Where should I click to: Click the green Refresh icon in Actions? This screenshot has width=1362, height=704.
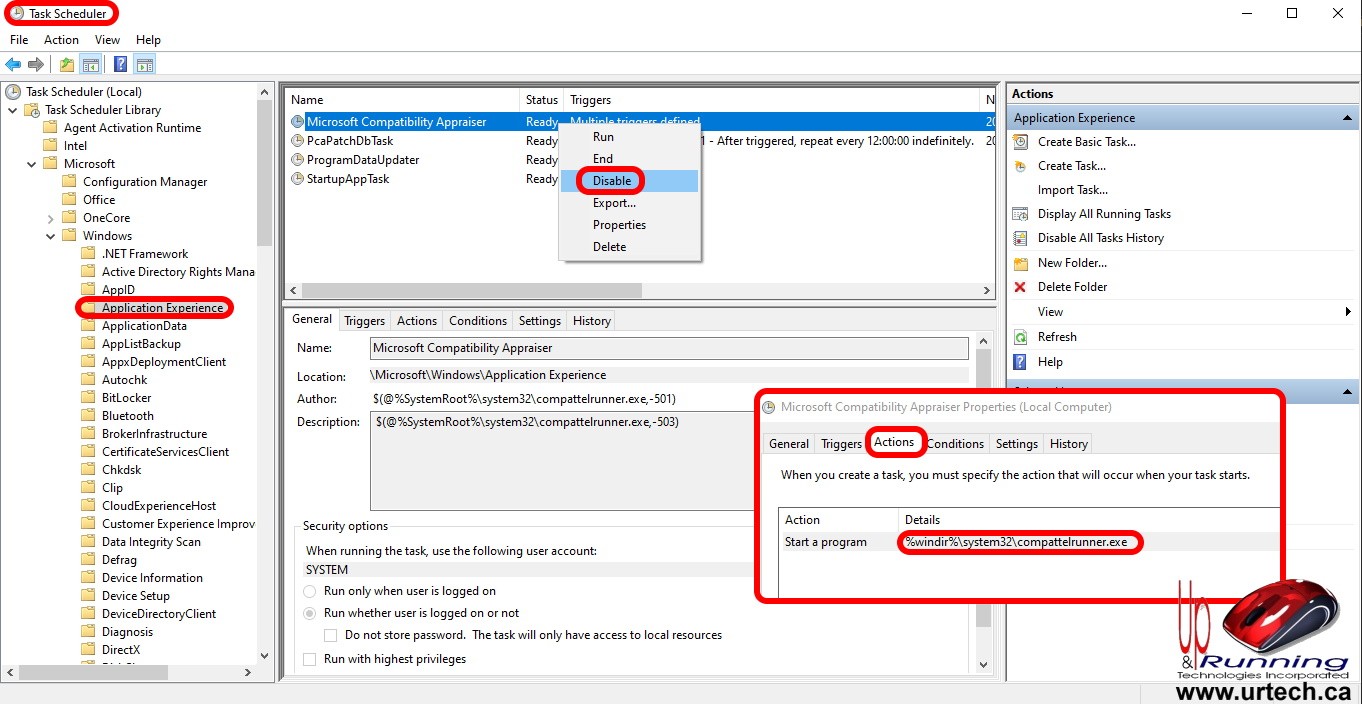[x=1020, y=337]
